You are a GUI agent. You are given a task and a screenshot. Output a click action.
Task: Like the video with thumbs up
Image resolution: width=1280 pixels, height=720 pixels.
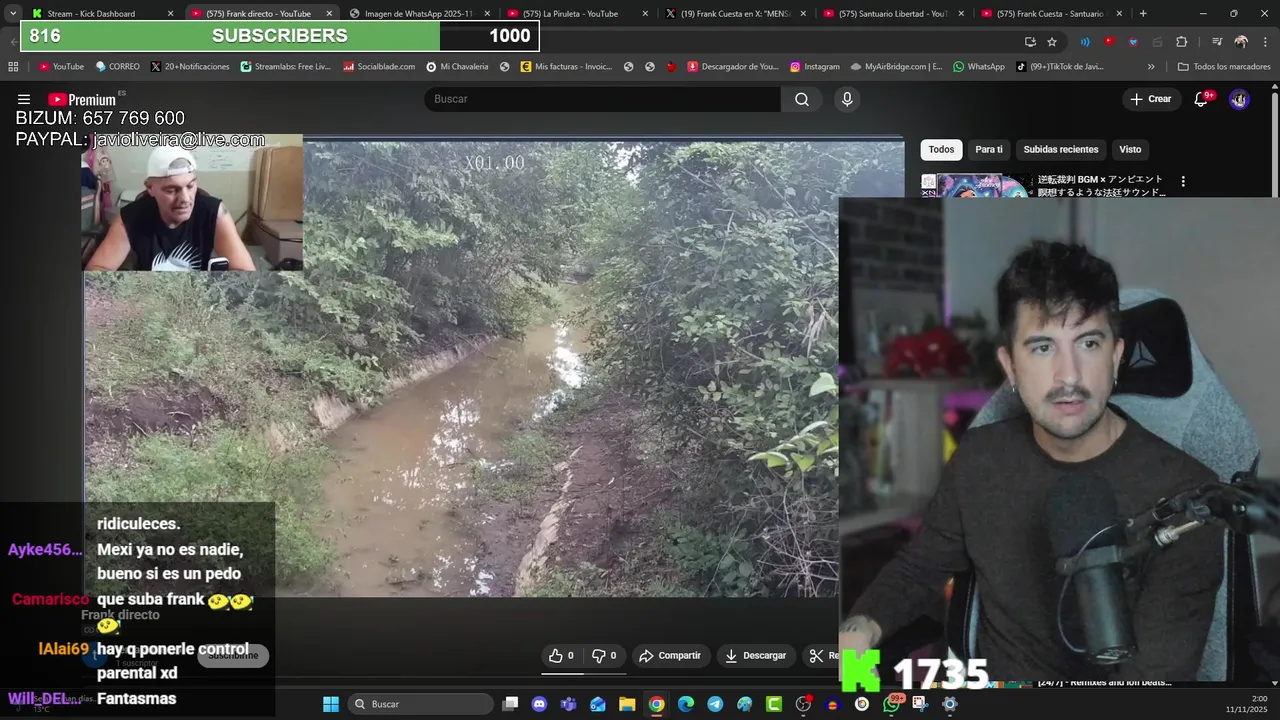560,656
